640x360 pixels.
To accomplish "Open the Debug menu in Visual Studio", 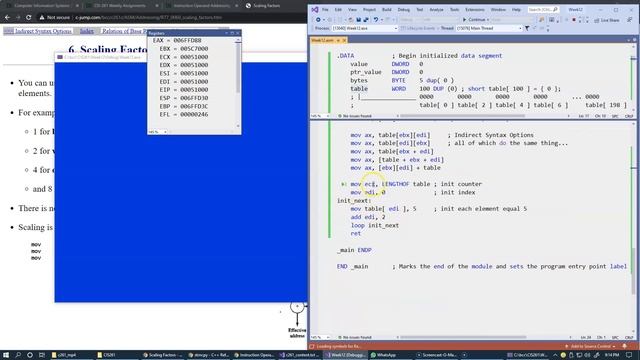I will (x=403, y=9).
